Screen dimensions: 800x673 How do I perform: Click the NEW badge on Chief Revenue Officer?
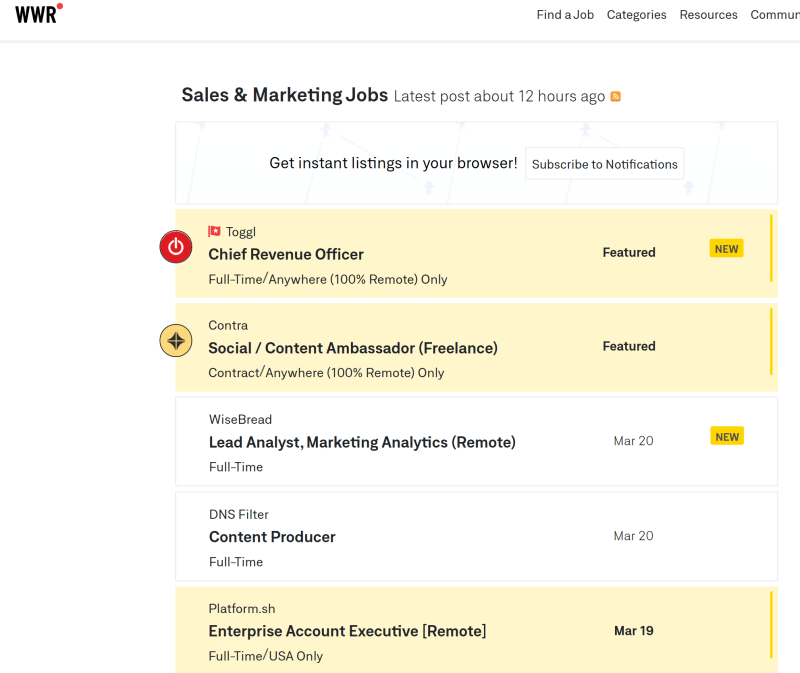click(727, 249)
